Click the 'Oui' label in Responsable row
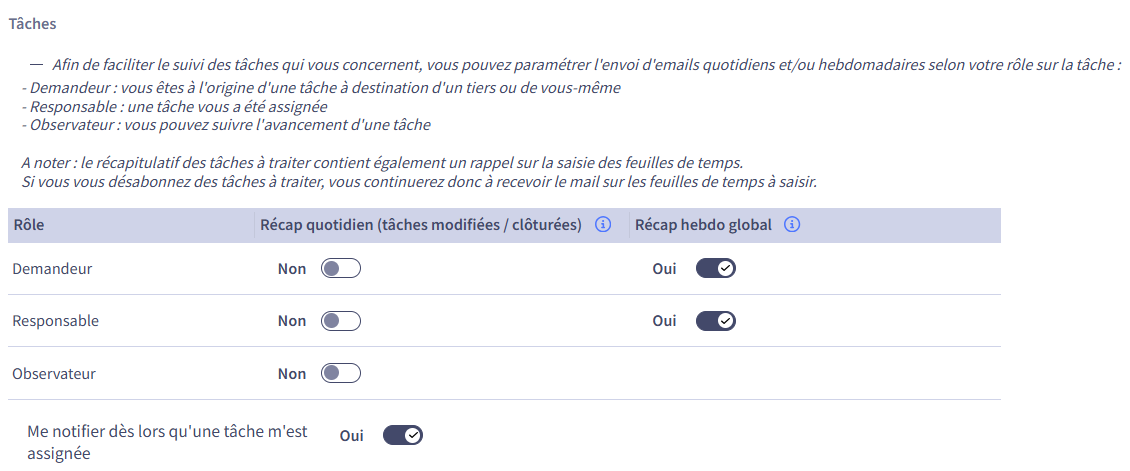1130x471 pixels. [x=664, y=320]
